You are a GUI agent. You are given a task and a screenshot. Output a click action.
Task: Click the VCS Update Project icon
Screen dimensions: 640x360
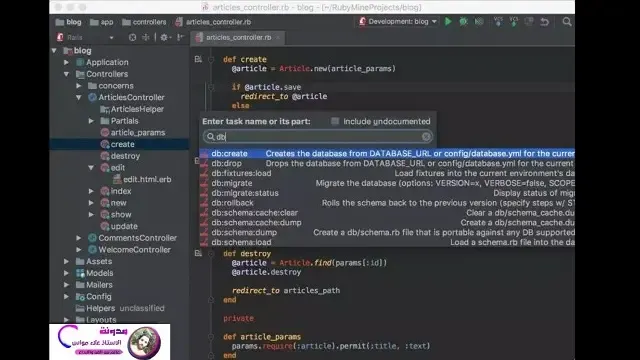click(498, 22)
